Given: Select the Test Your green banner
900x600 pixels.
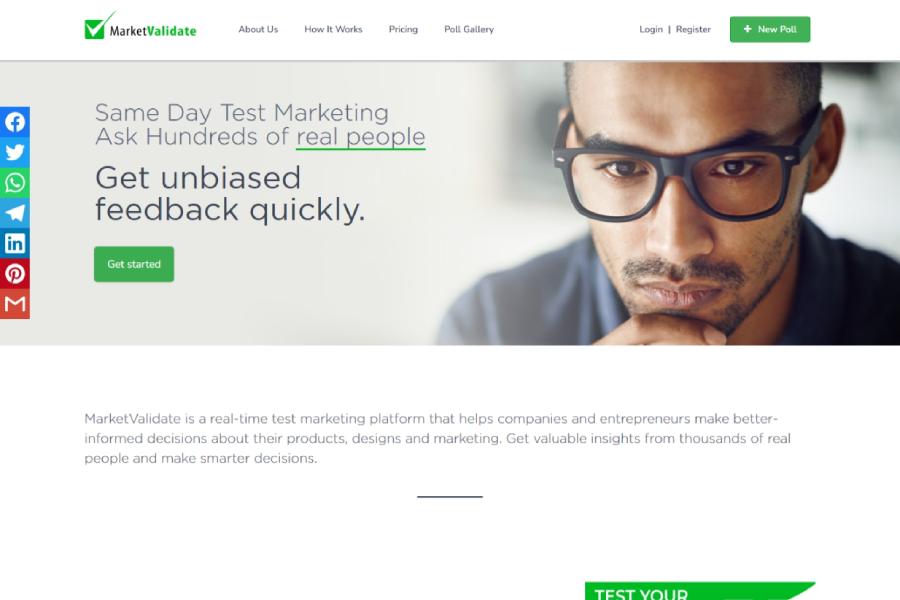Looking at the screenshot, I should [699, 591].
